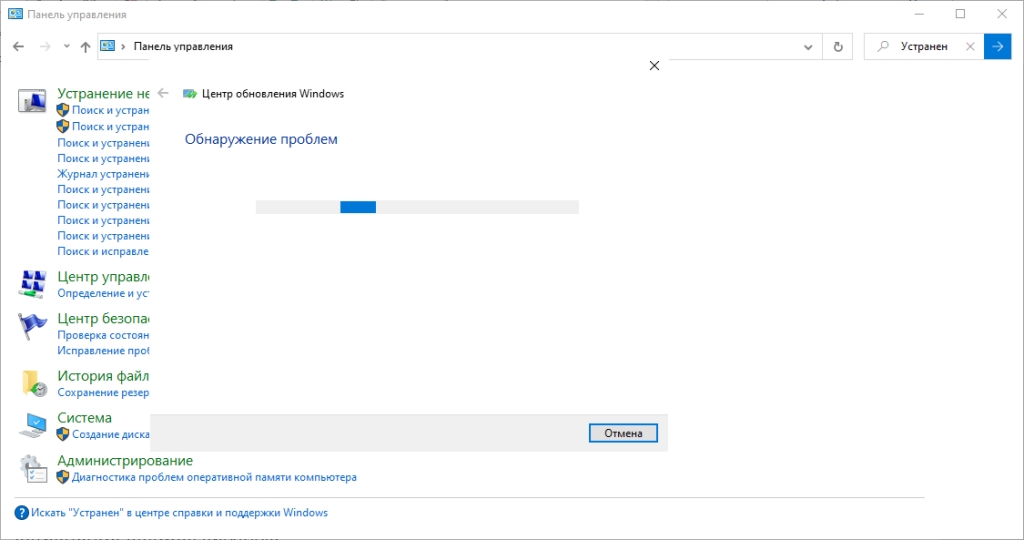Open the recent locations dropdown arrow
The width and height of the screenshot is (1024, 540).
[67, 46]
